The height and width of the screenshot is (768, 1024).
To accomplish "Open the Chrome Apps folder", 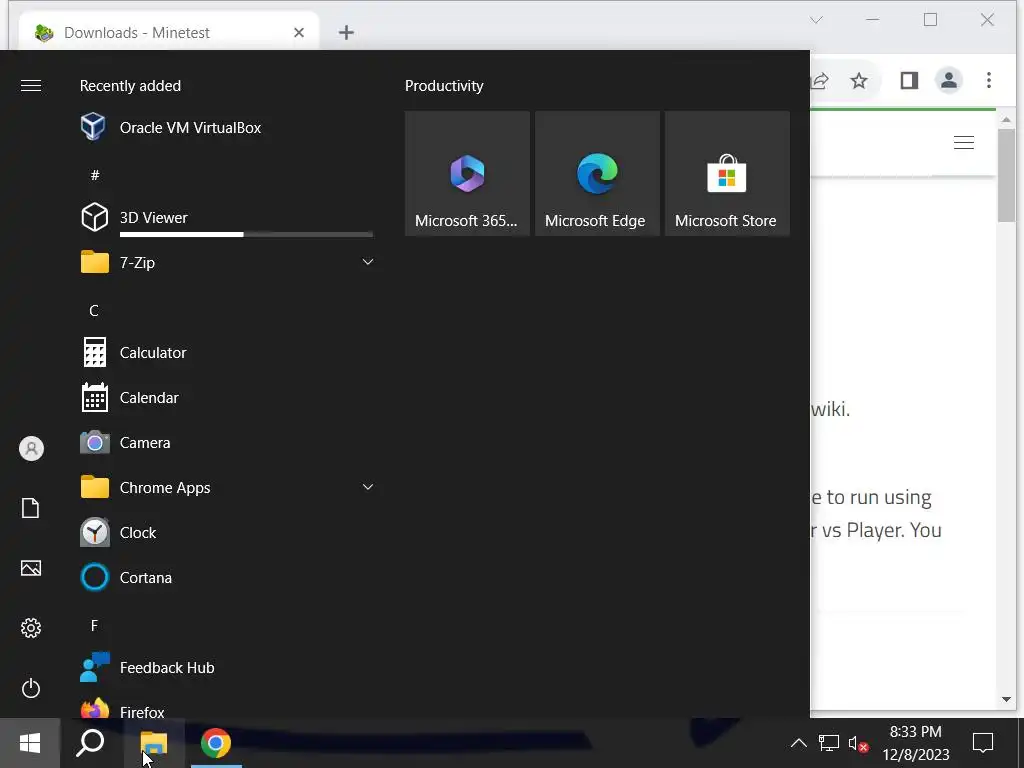I will [x=225, y=488].
